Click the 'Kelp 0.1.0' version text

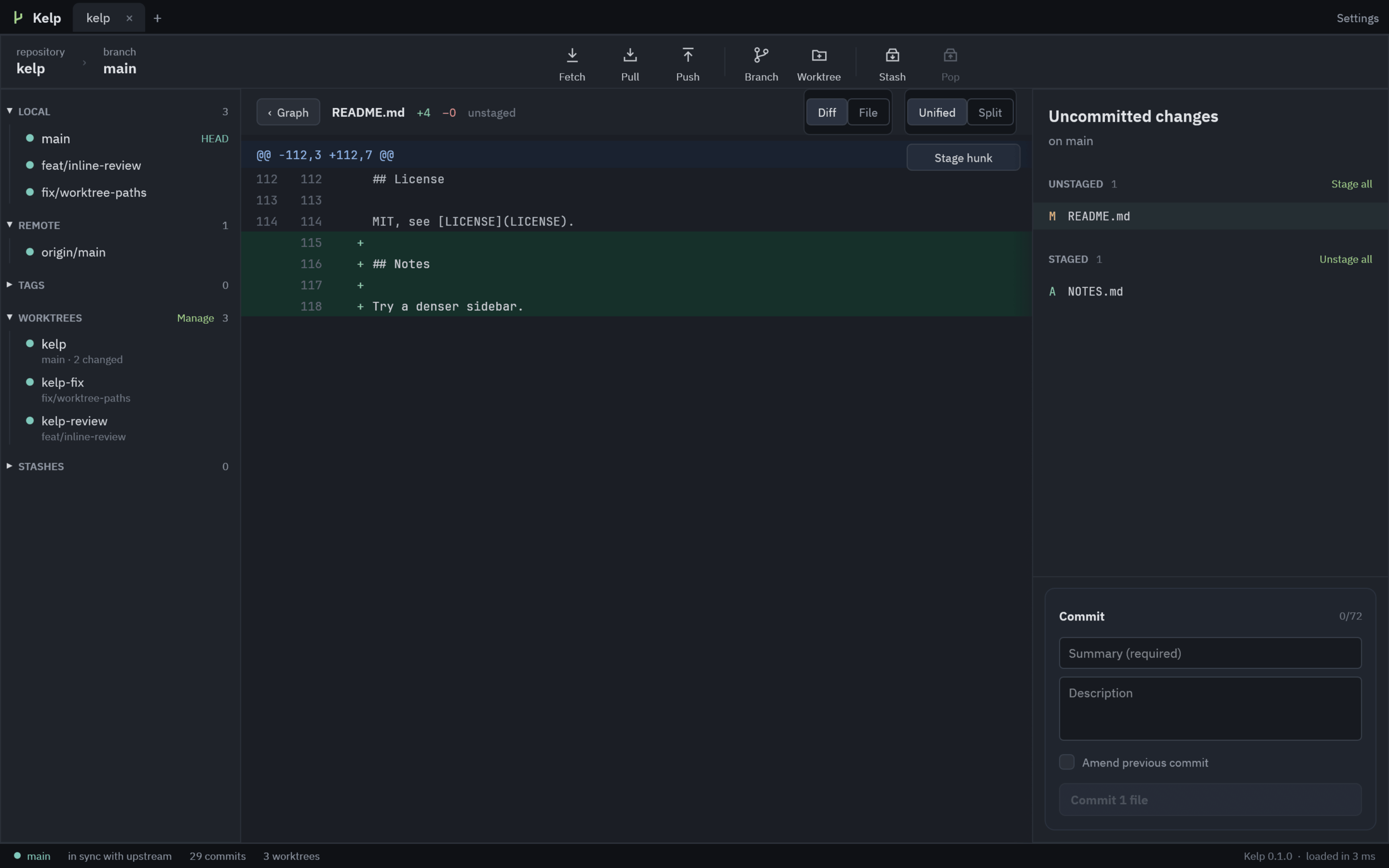pyautogui.click(x=1267, y=855)
